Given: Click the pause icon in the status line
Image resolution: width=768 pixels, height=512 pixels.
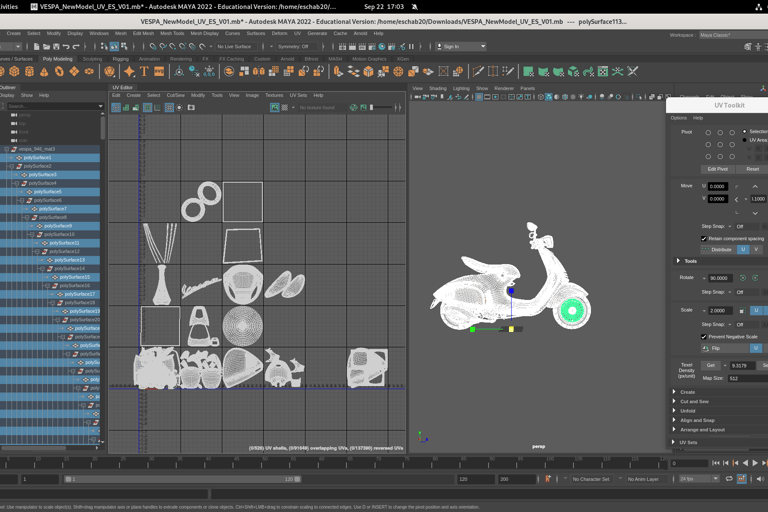Looking at the screenshot, I should pos(411,46).
